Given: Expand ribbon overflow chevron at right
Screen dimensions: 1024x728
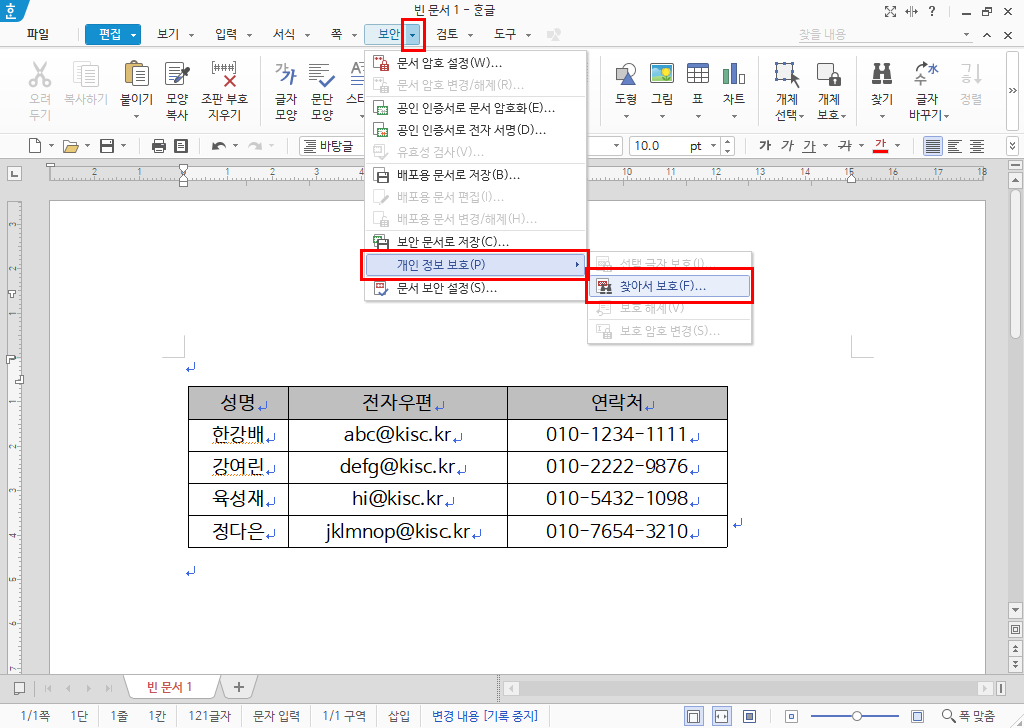Looking at the screenshot, I should [x=1012, y=90].
